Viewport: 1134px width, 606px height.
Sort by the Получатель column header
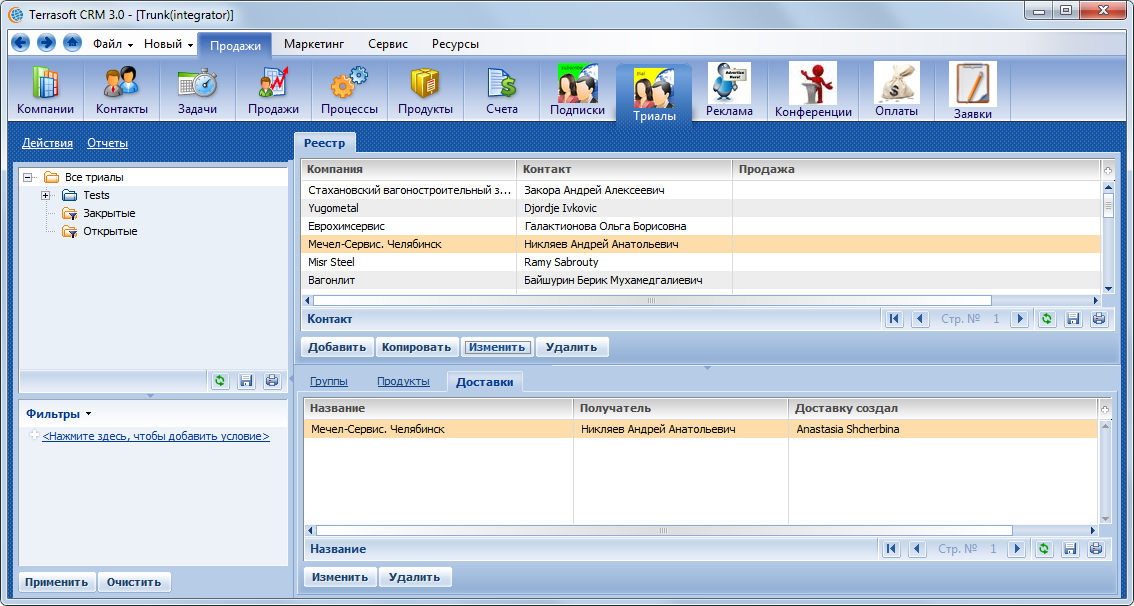(681, 409)
